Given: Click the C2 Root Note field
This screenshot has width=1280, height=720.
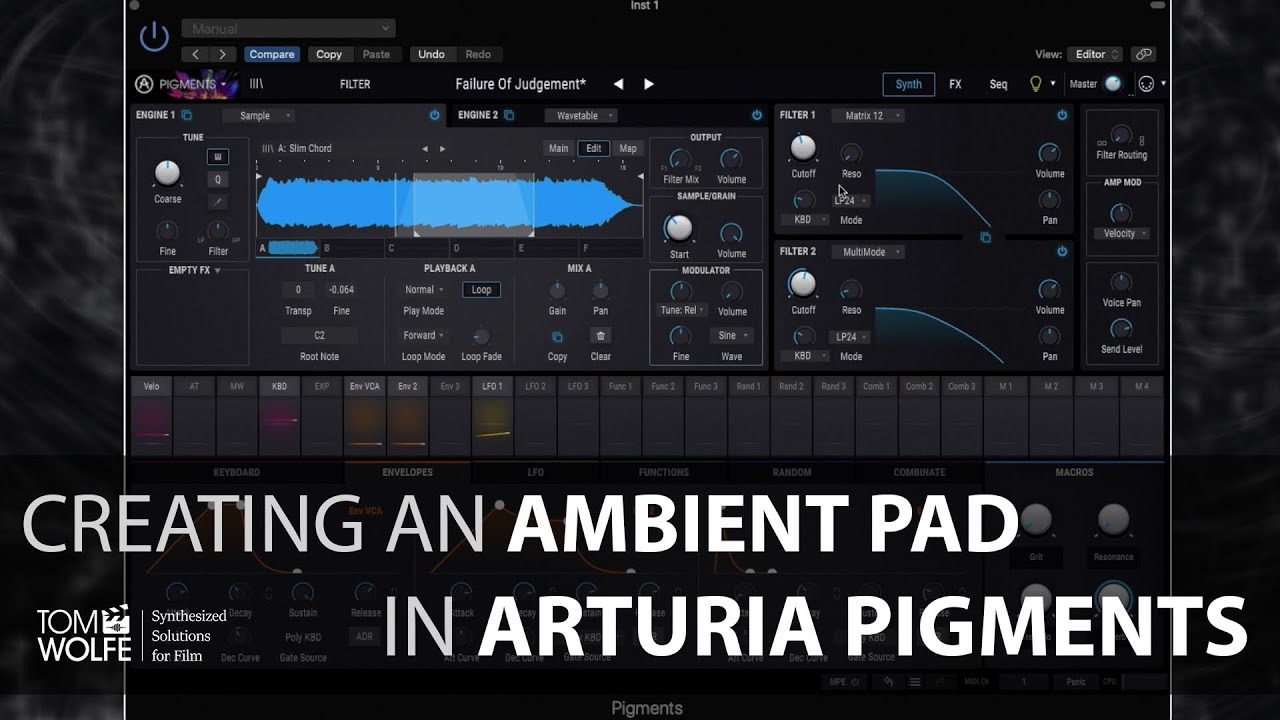Looking at the screenshot, I should point(320,336).
